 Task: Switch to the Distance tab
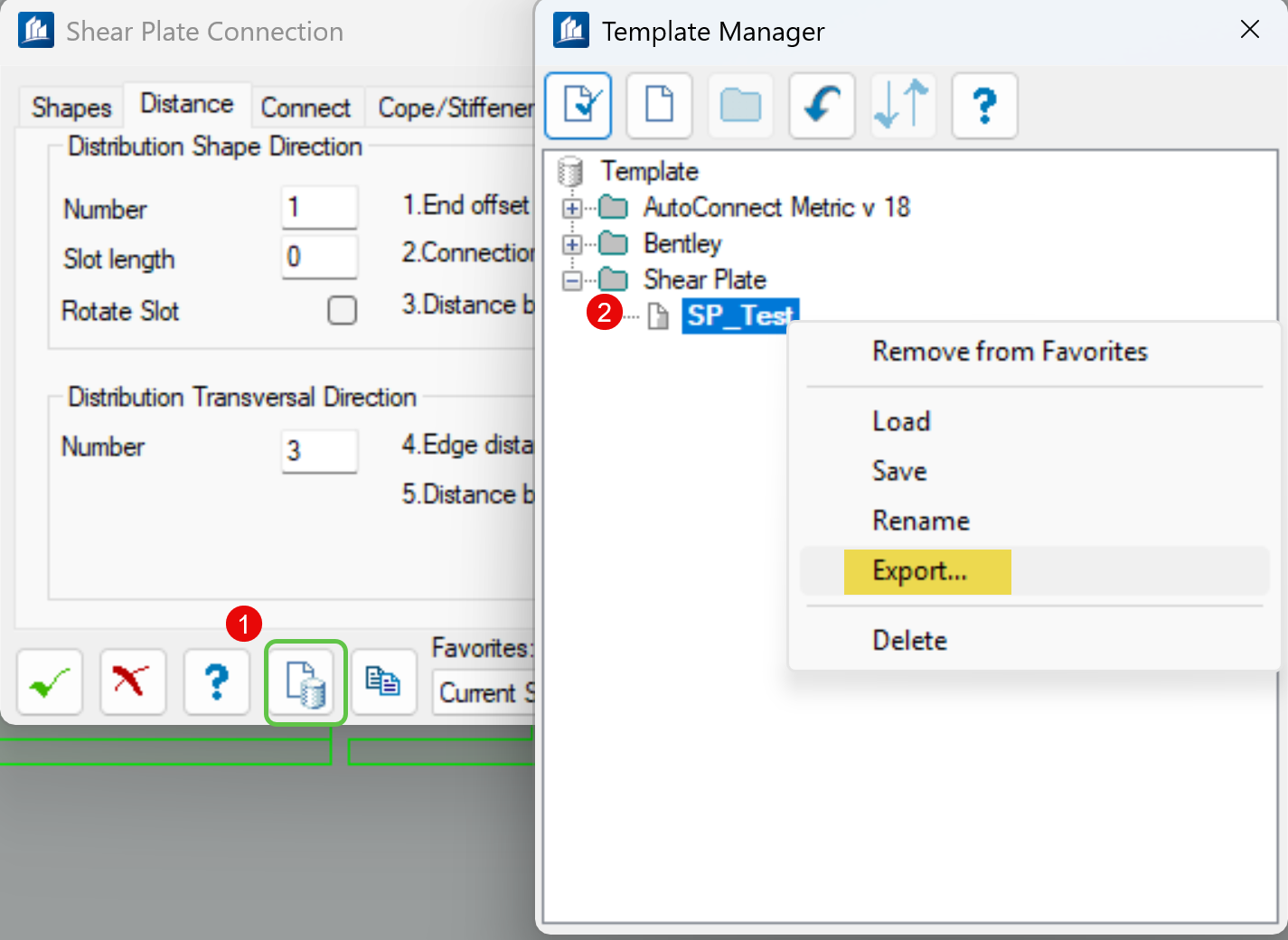click(187, 104)
